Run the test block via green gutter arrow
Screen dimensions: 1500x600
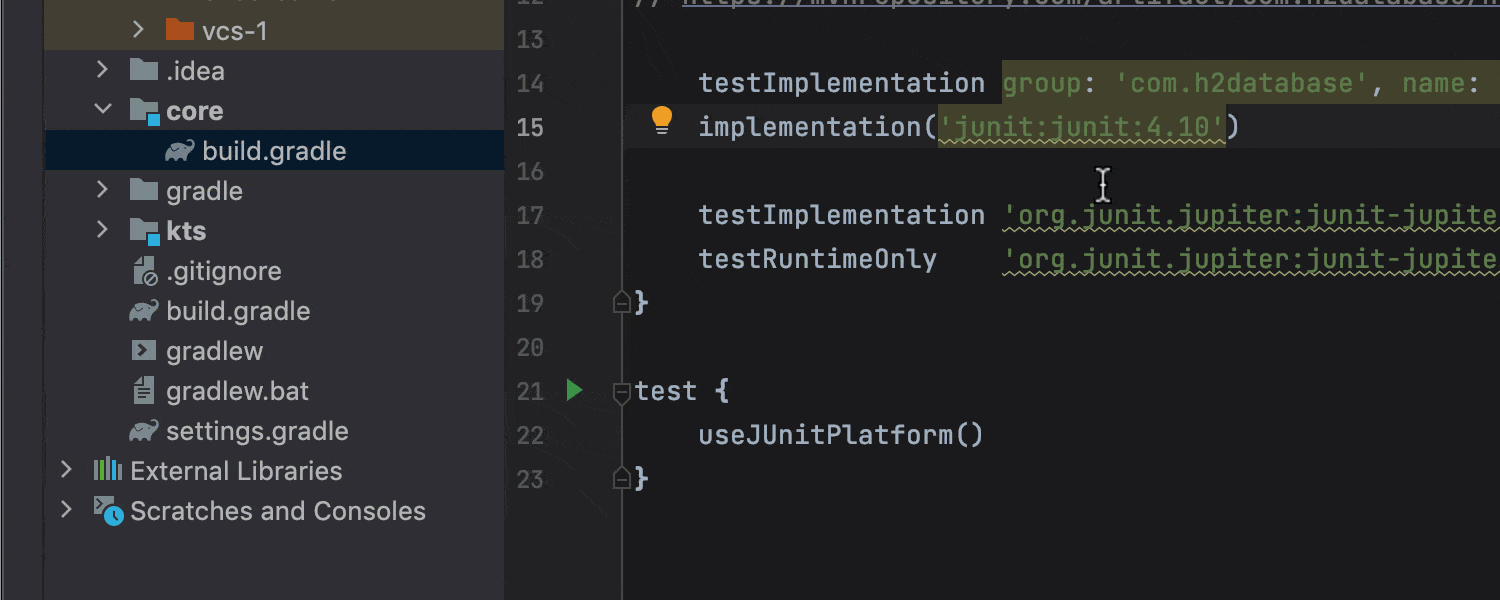tap(574, 391)
